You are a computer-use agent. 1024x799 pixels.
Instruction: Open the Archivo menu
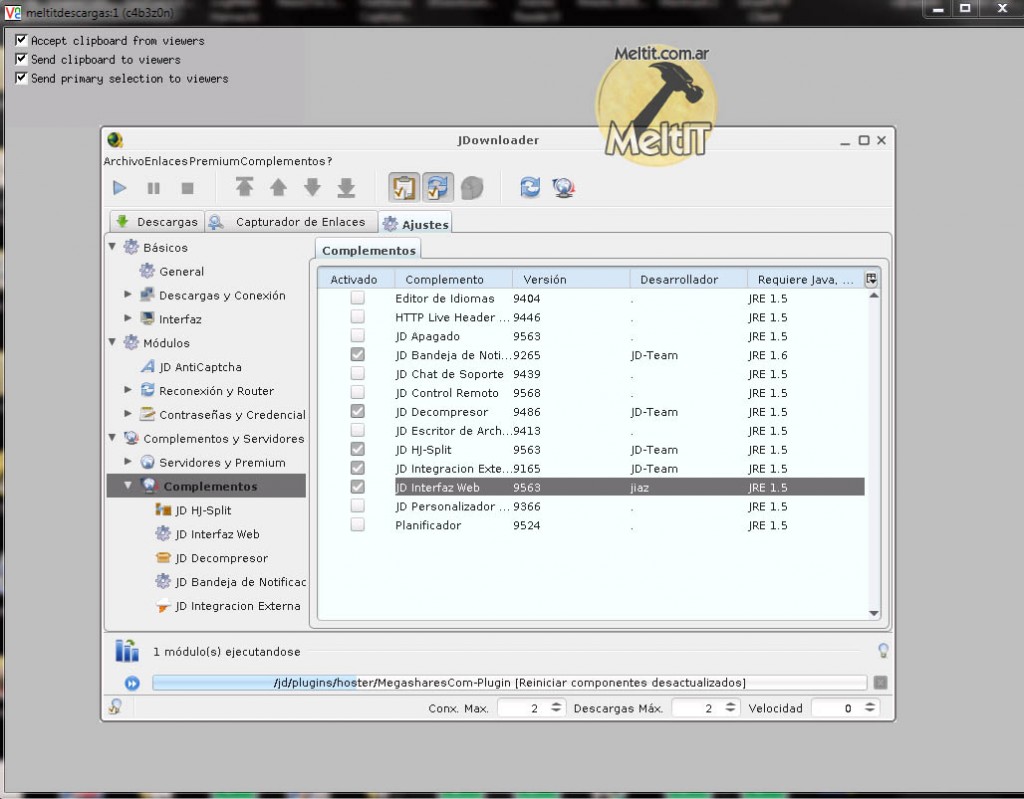124,161
